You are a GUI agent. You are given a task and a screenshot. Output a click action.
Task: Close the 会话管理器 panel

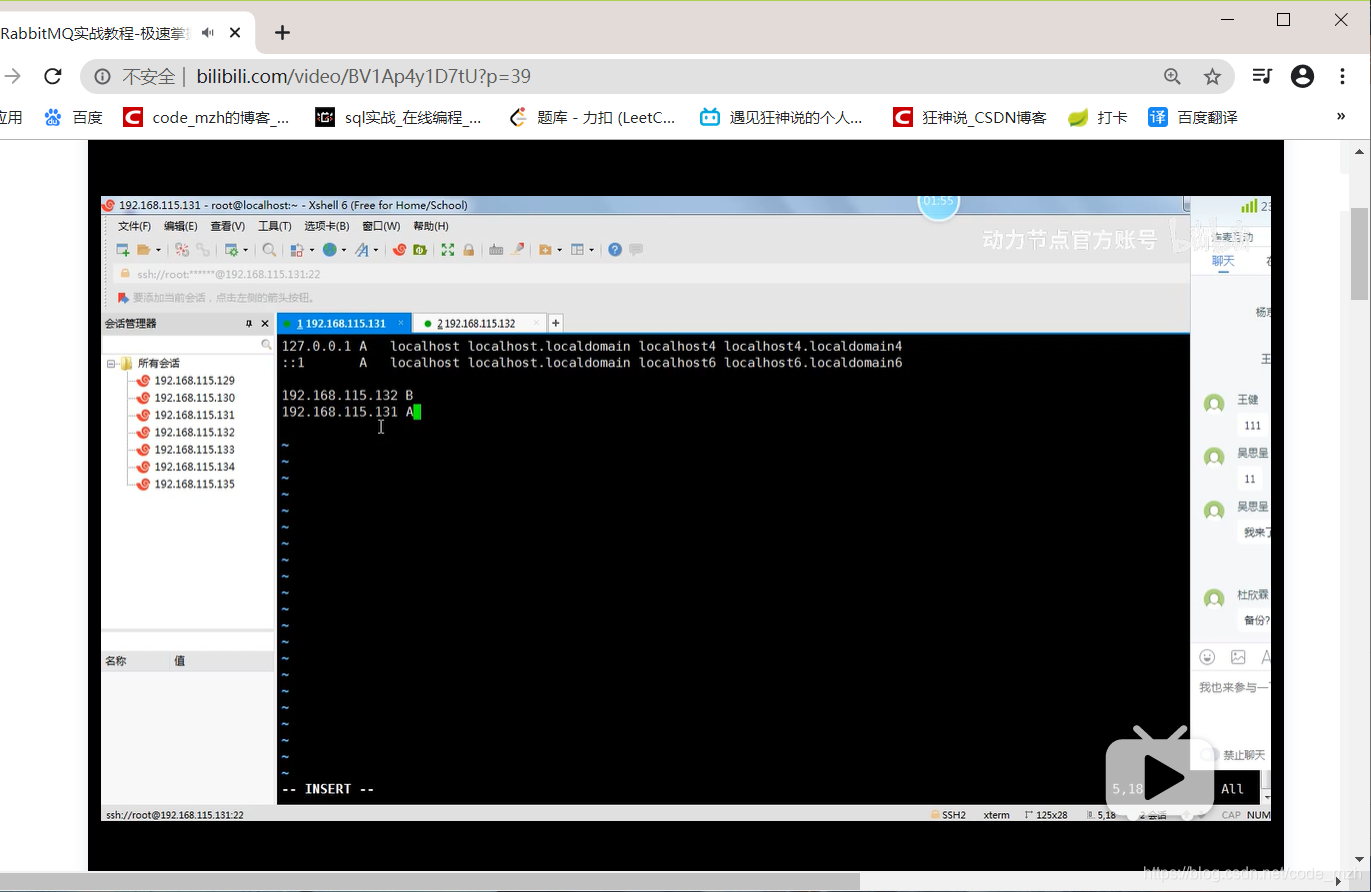[265, 324]
